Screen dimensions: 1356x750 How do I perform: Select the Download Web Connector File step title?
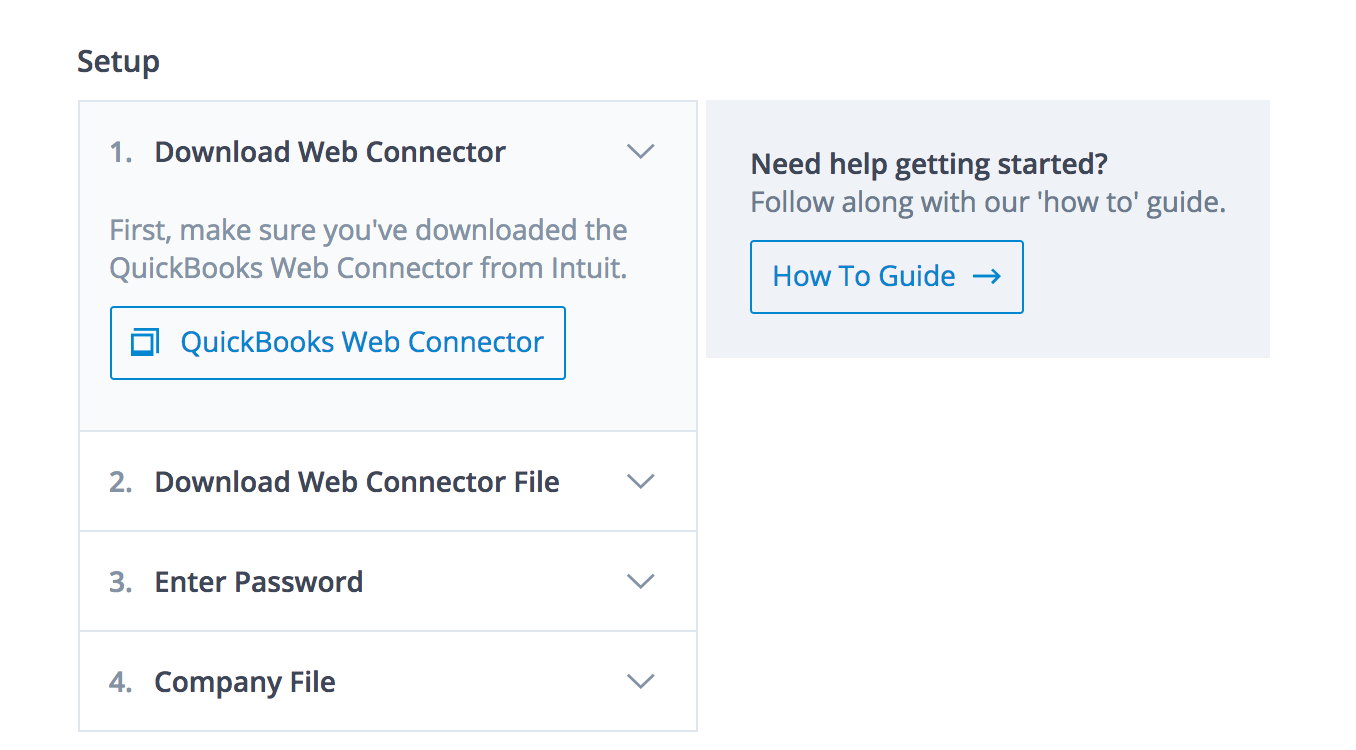point(357,482)
